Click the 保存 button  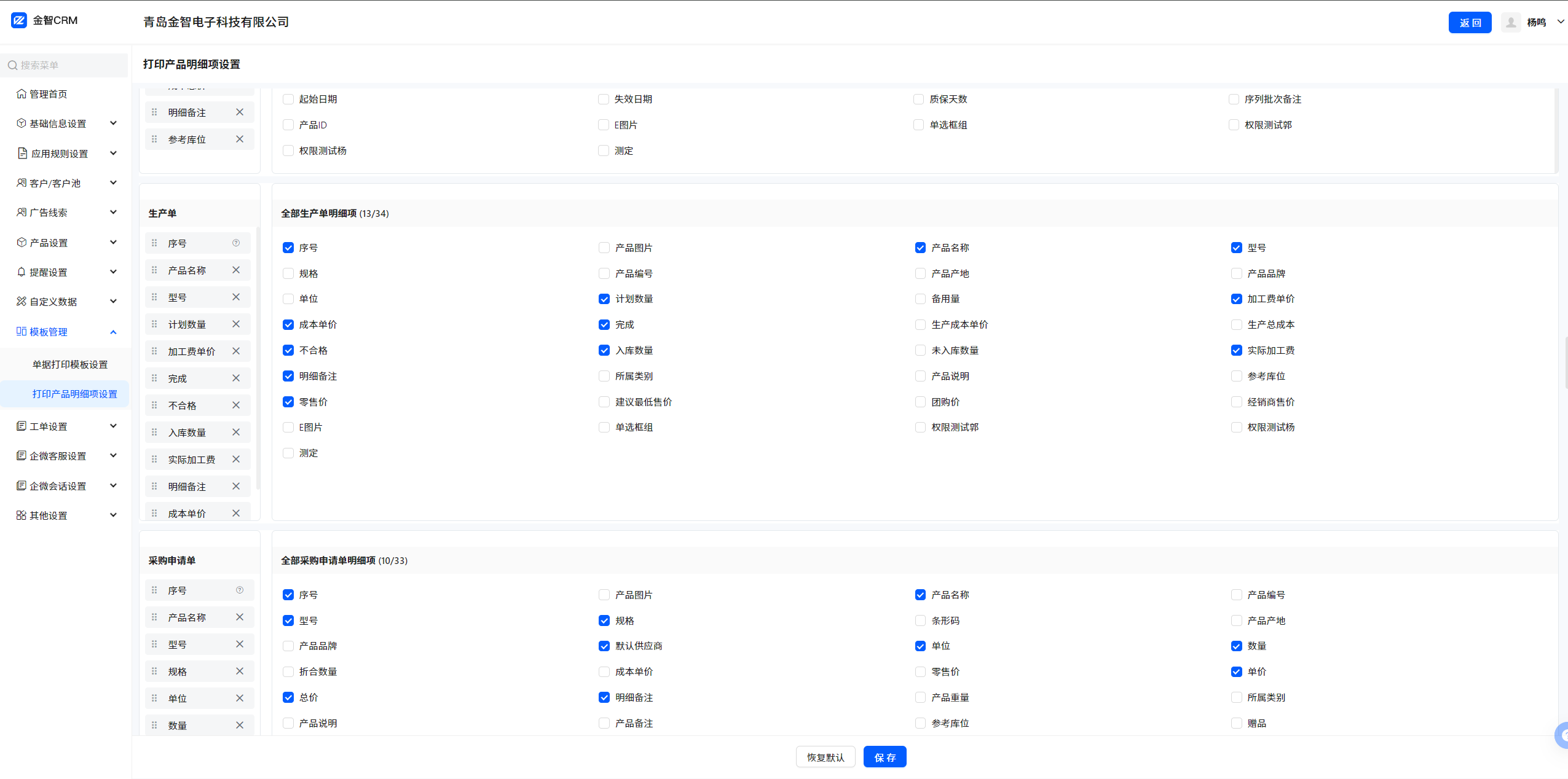[884, 757]
